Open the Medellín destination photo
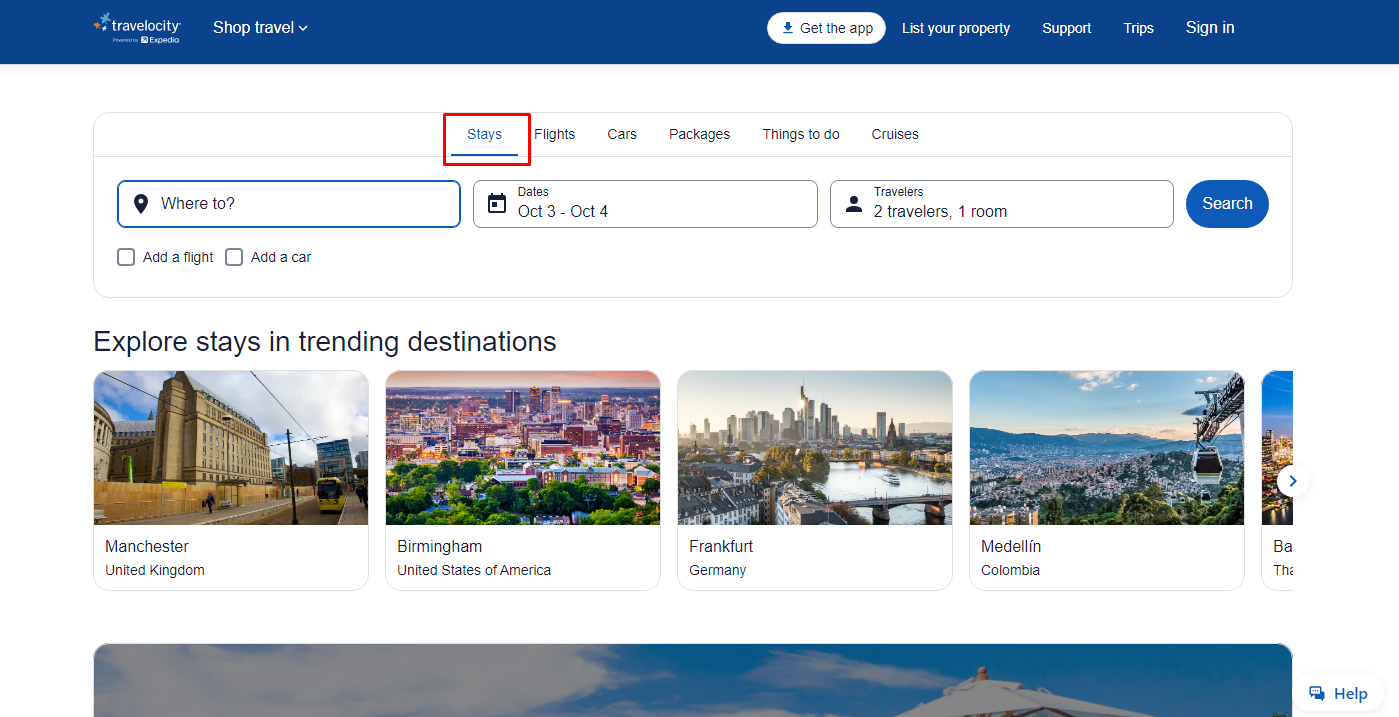1399x717 pixels. click(1107, 448)
